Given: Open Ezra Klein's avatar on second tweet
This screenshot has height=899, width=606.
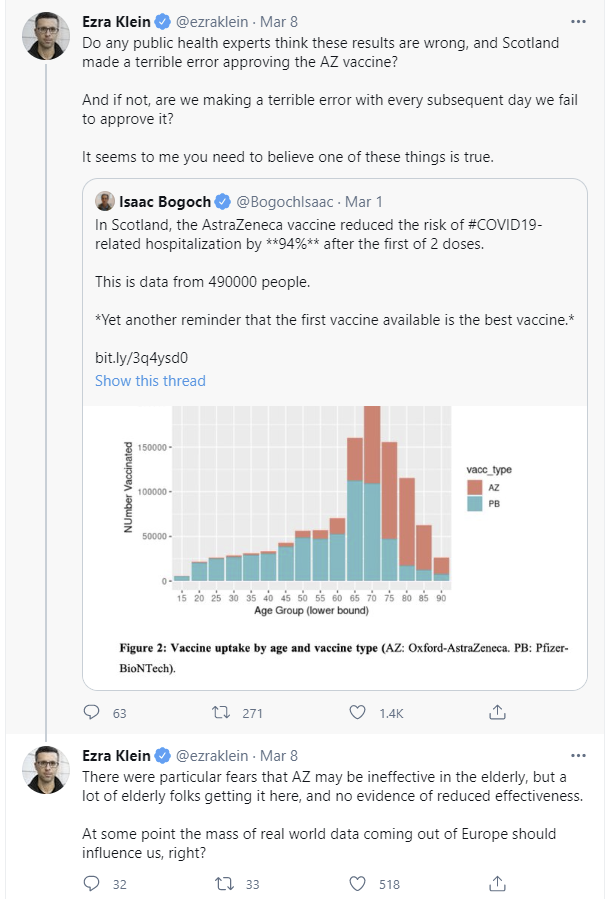Looking at the screenshot, I should pyautogui.click(x=46, y=771).
